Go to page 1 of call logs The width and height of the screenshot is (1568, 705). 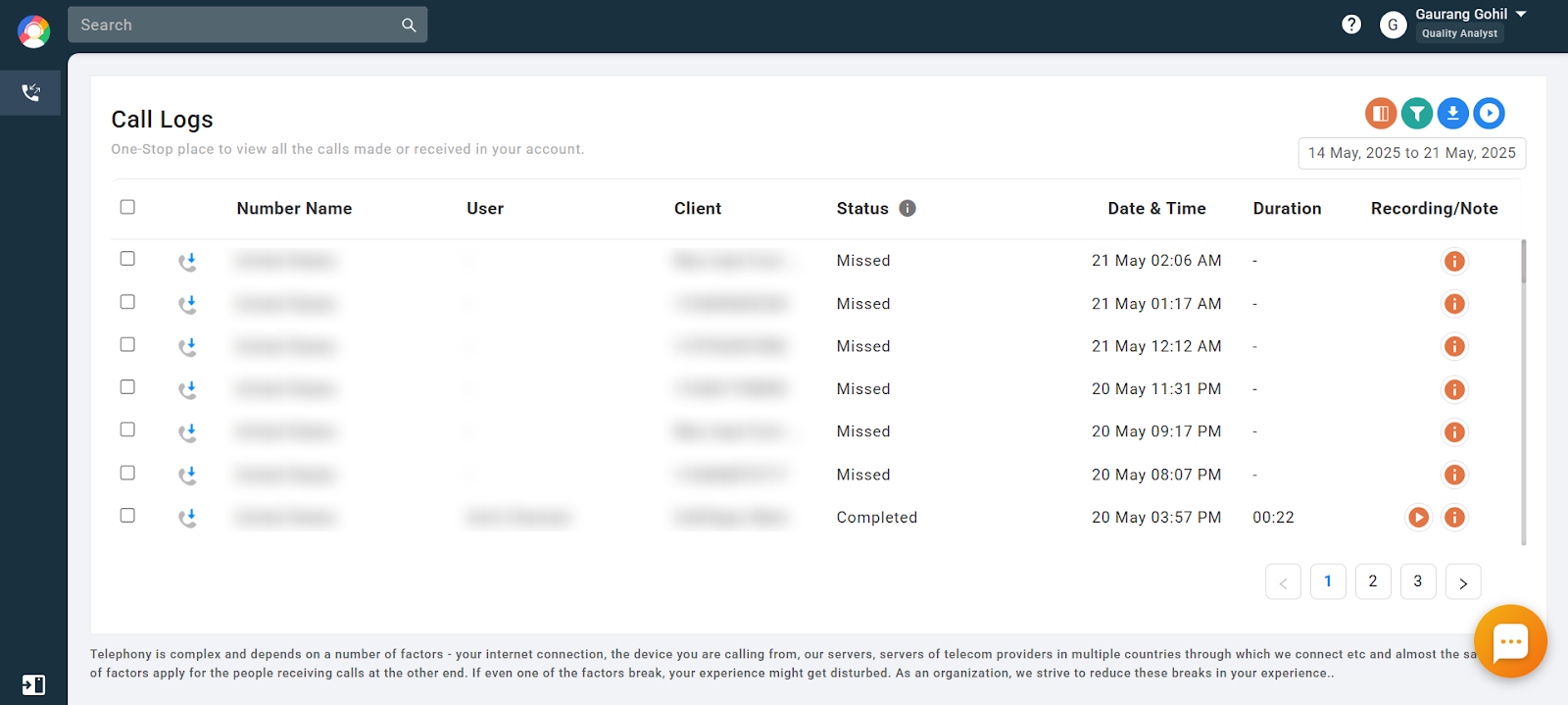coord(1328,581)
